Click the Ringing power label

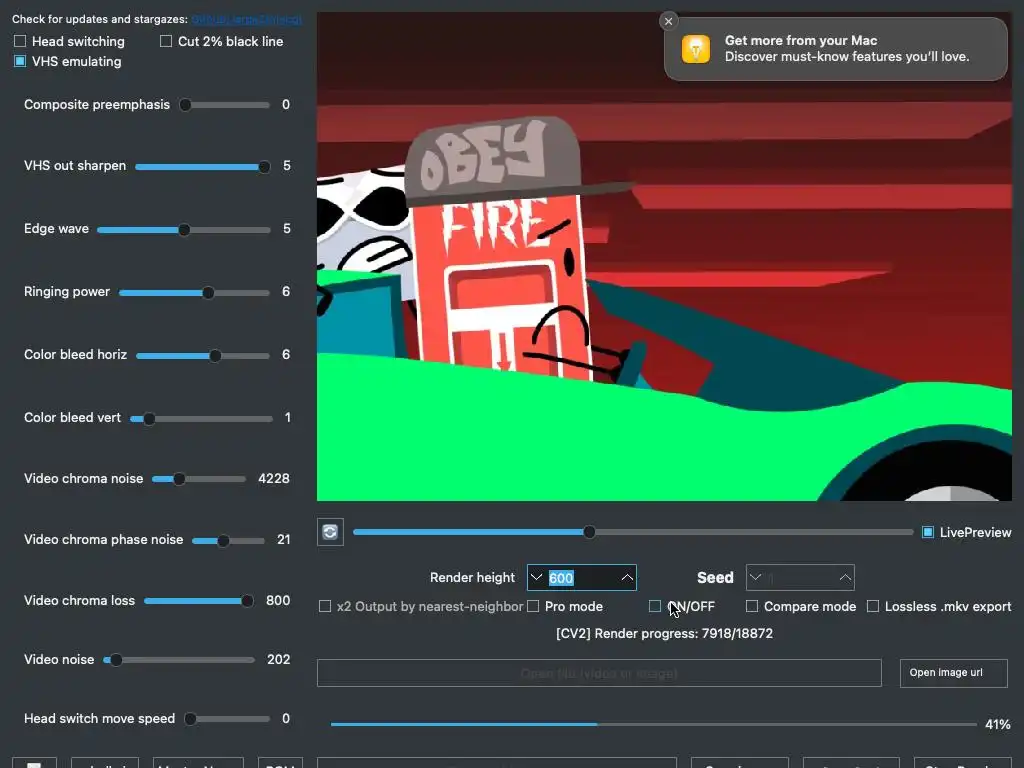(x=67, y=292)
